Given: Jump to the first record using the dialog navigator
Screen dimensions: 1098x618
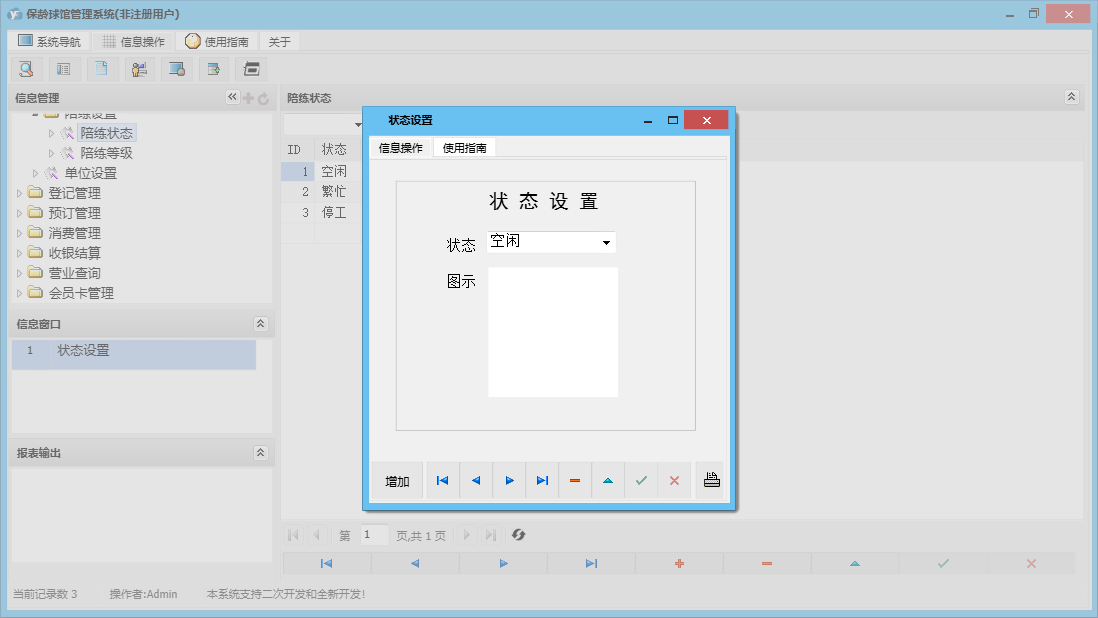Looking at the screenshot, I should [x=442, y=480].
